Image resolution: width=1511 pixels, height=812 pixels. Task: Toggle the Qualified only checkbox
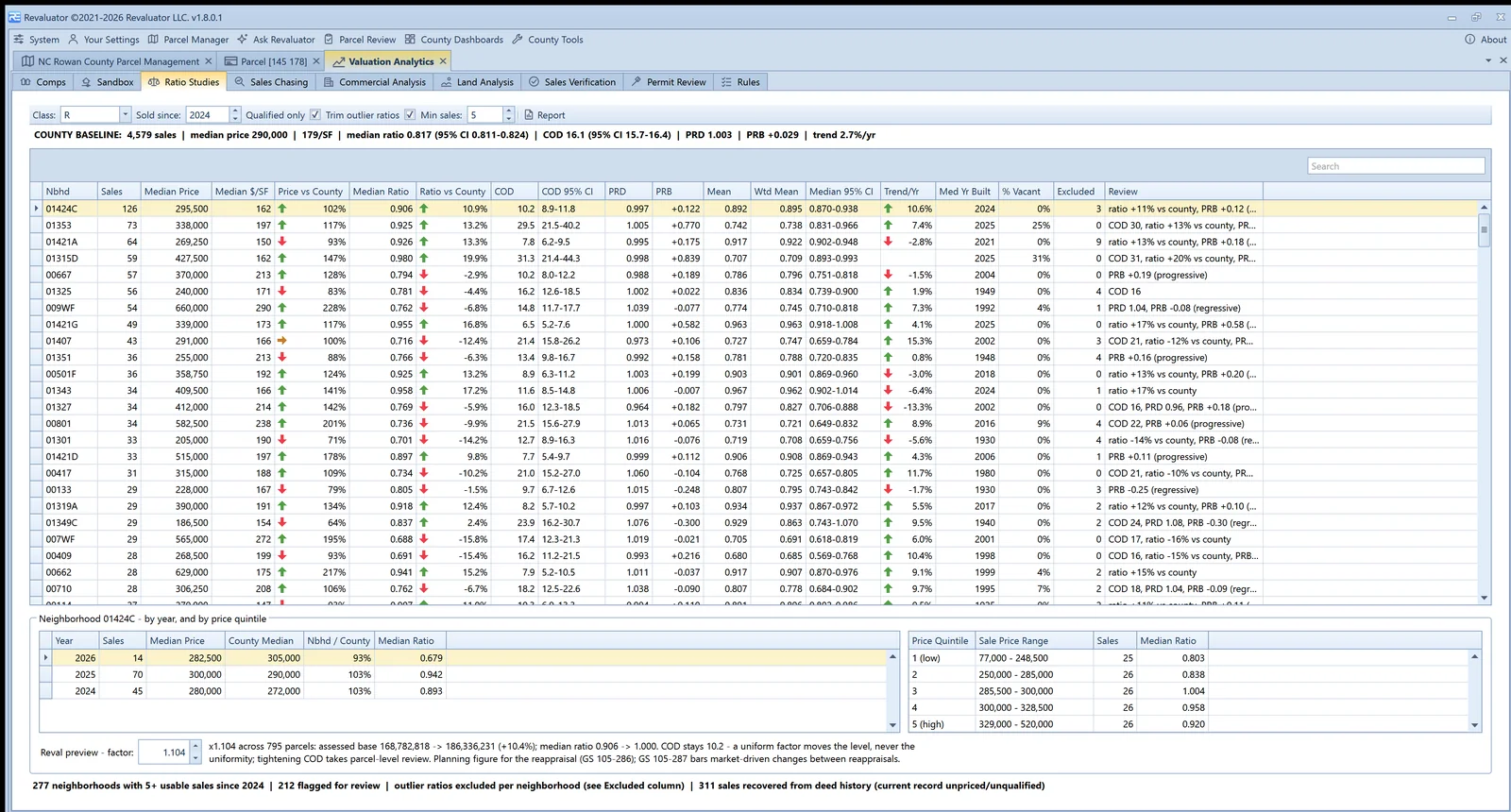(315, 114)
